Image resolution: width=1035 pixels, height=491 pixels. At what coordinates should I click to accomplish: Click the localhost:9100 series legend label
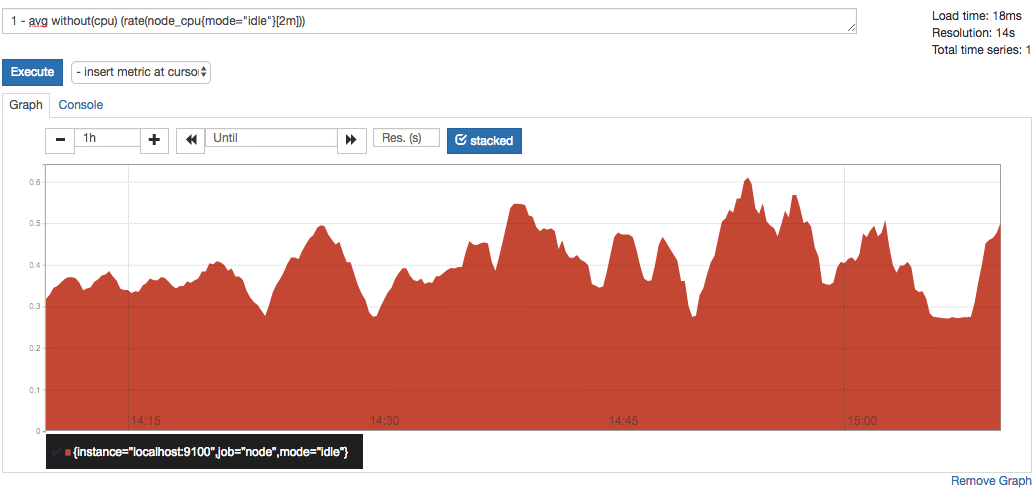[x=211, y=454]
